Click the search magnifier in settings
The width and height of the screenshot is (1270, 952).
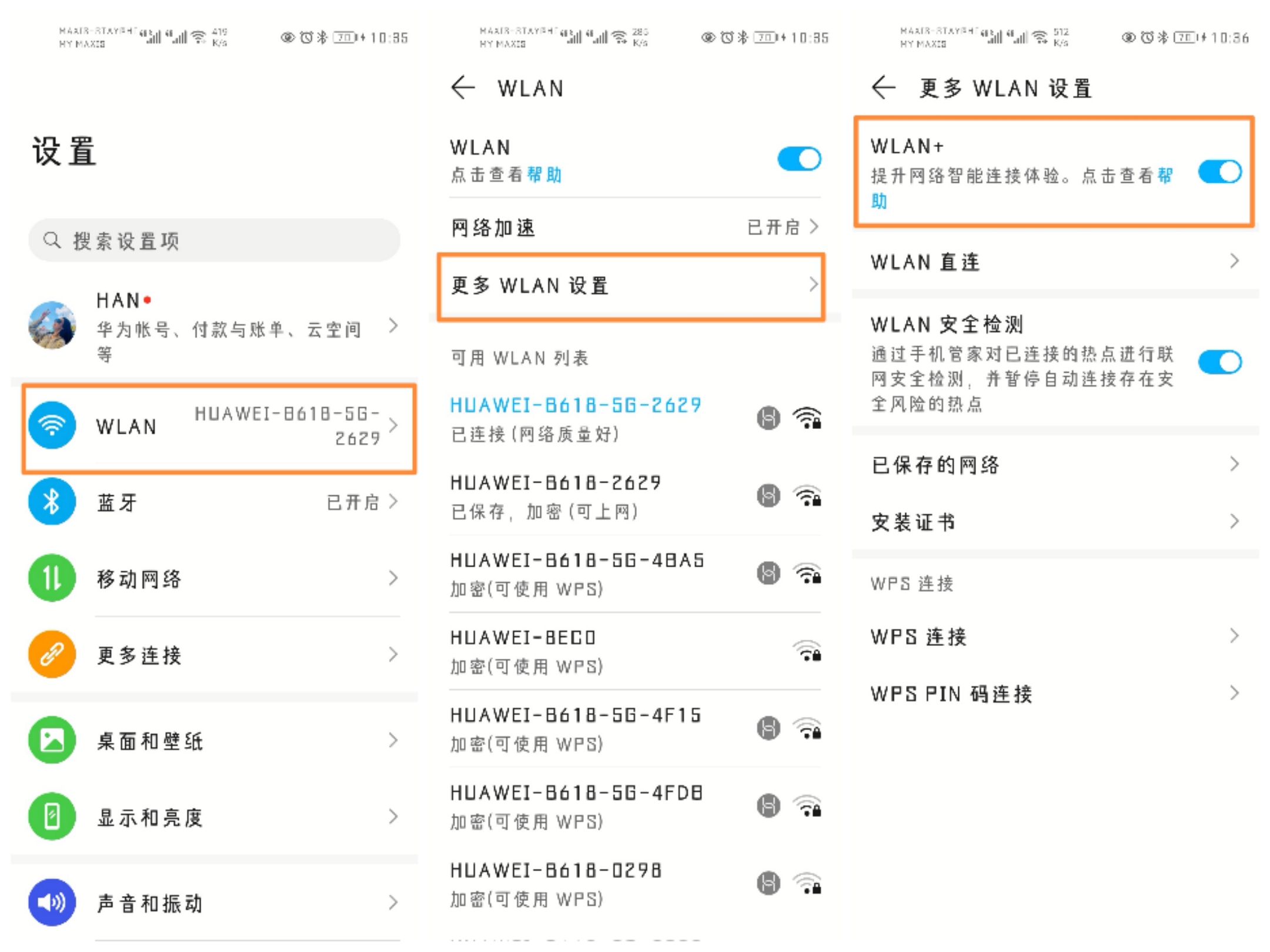[52, 240]
